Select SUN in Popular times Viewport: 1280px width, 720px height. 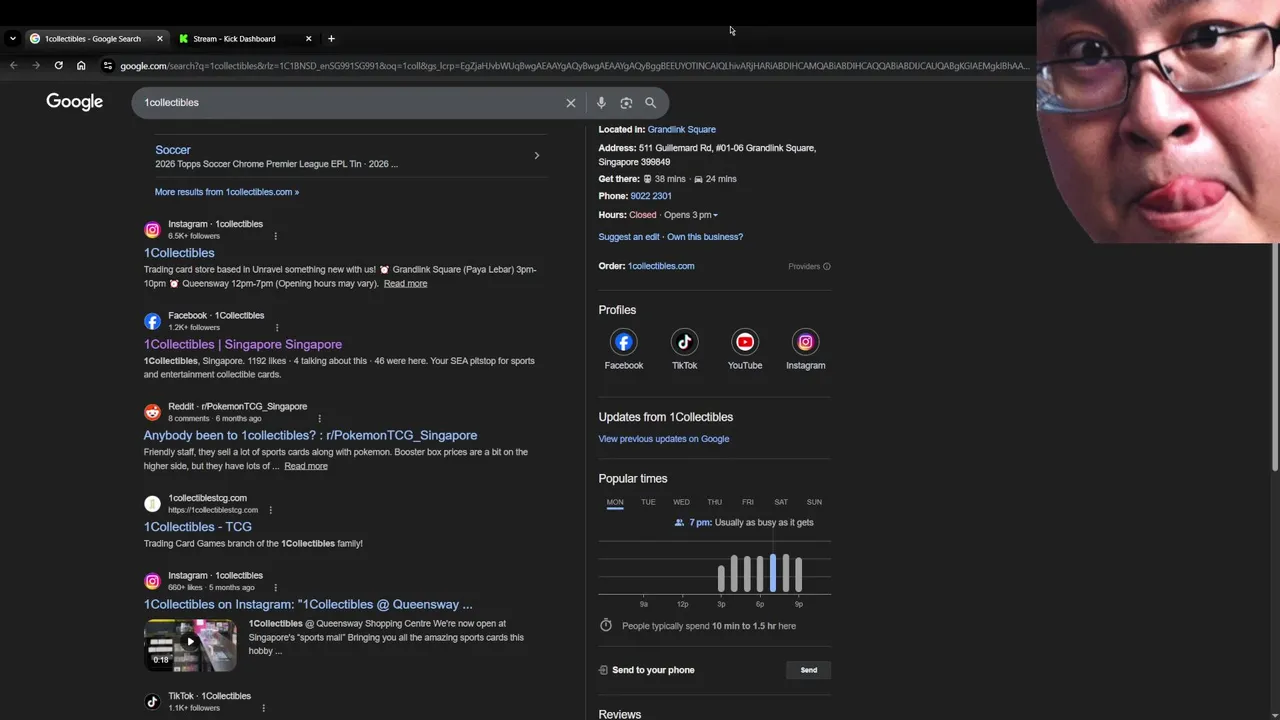tap(814, 502)
